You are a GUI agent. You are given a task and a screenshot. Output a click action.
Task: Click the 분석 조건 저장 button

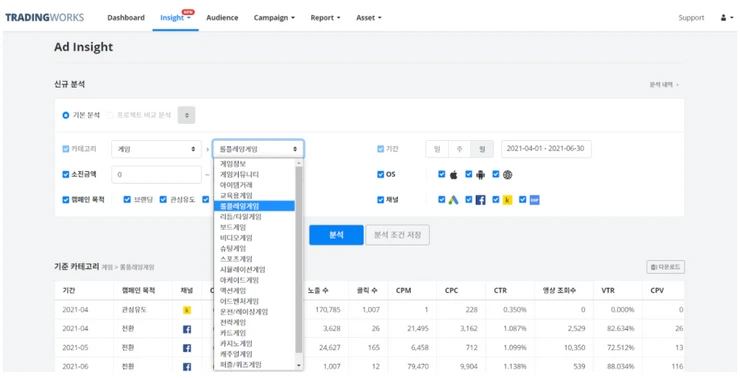point(397,235)
